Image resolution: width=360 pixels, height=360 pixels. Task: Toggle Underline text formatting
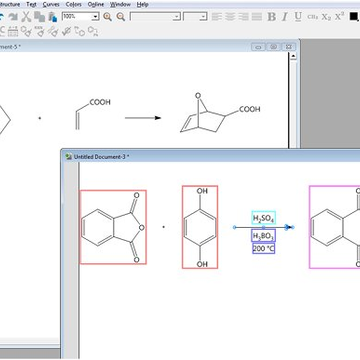pyautogui.click(x=298, y=17)
